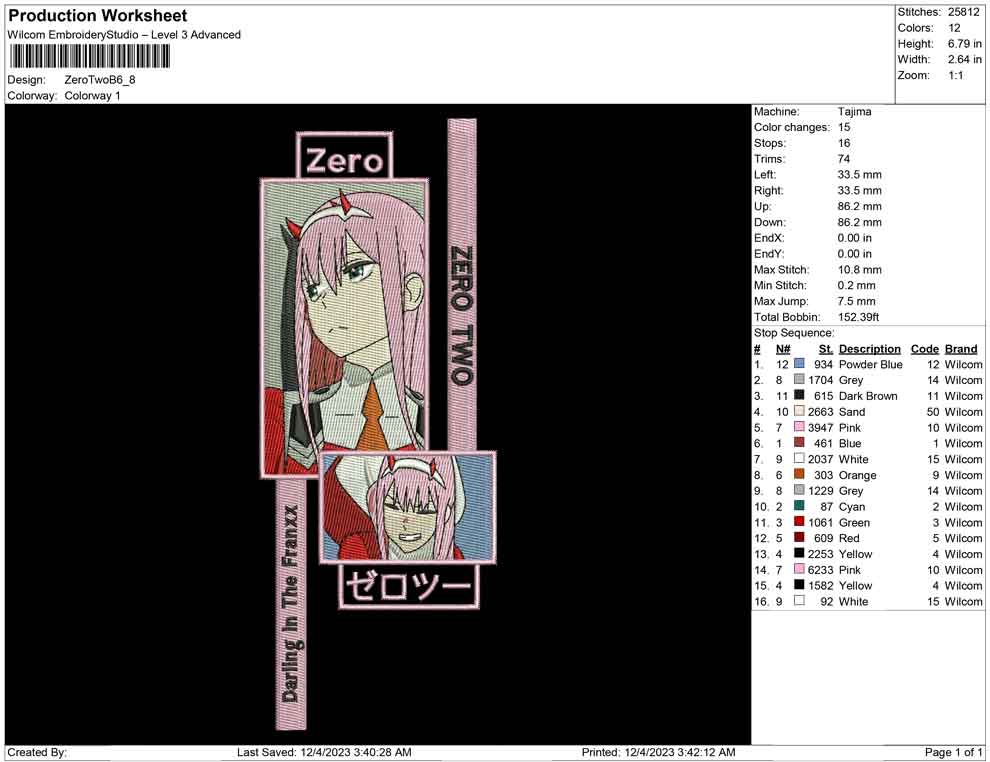Click the smaller lower character portrait panel

[x=407, y=508]
